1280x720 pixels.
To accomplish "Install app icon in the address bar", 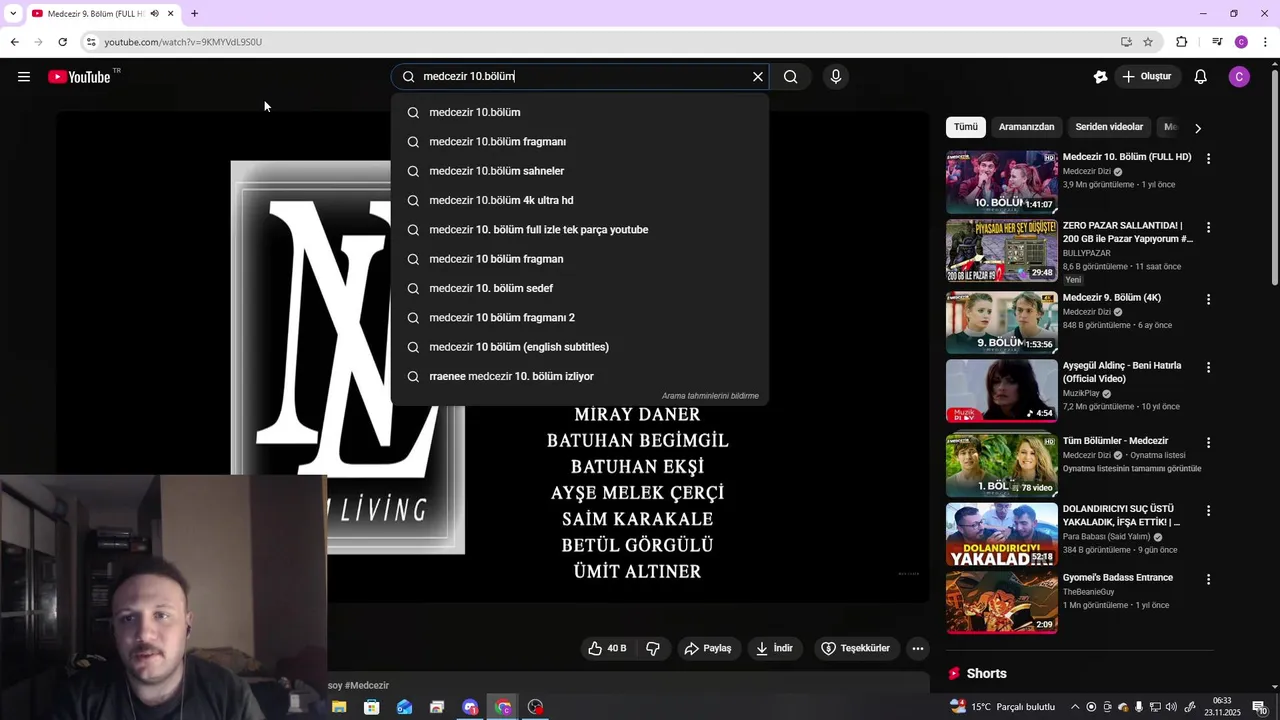I will pos(1126,42).
